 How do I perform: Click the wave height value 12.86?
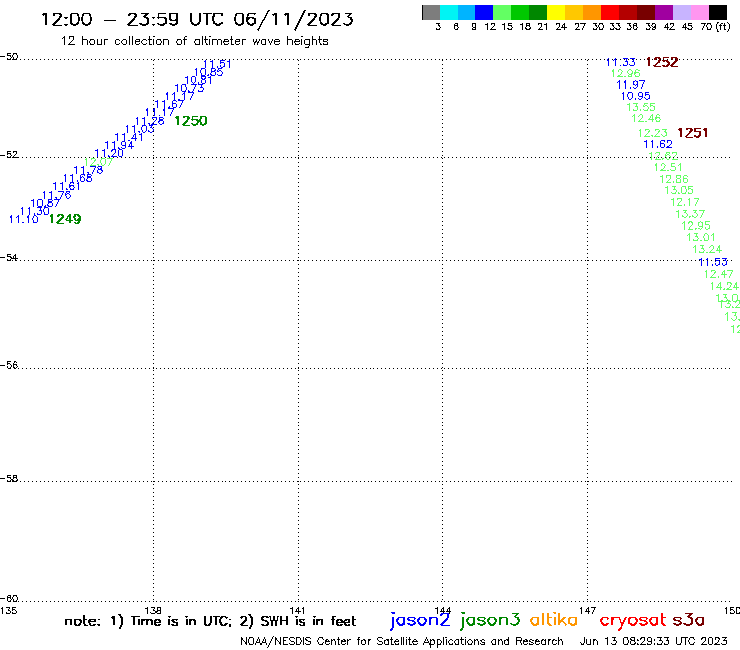[x=674, y=179]
